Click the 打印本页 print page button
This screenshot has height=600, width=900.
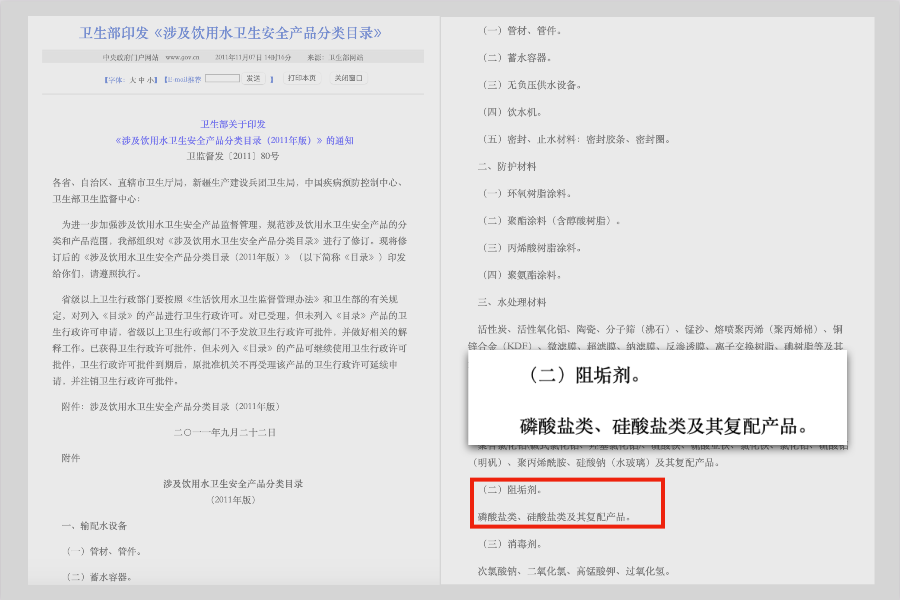302,78
